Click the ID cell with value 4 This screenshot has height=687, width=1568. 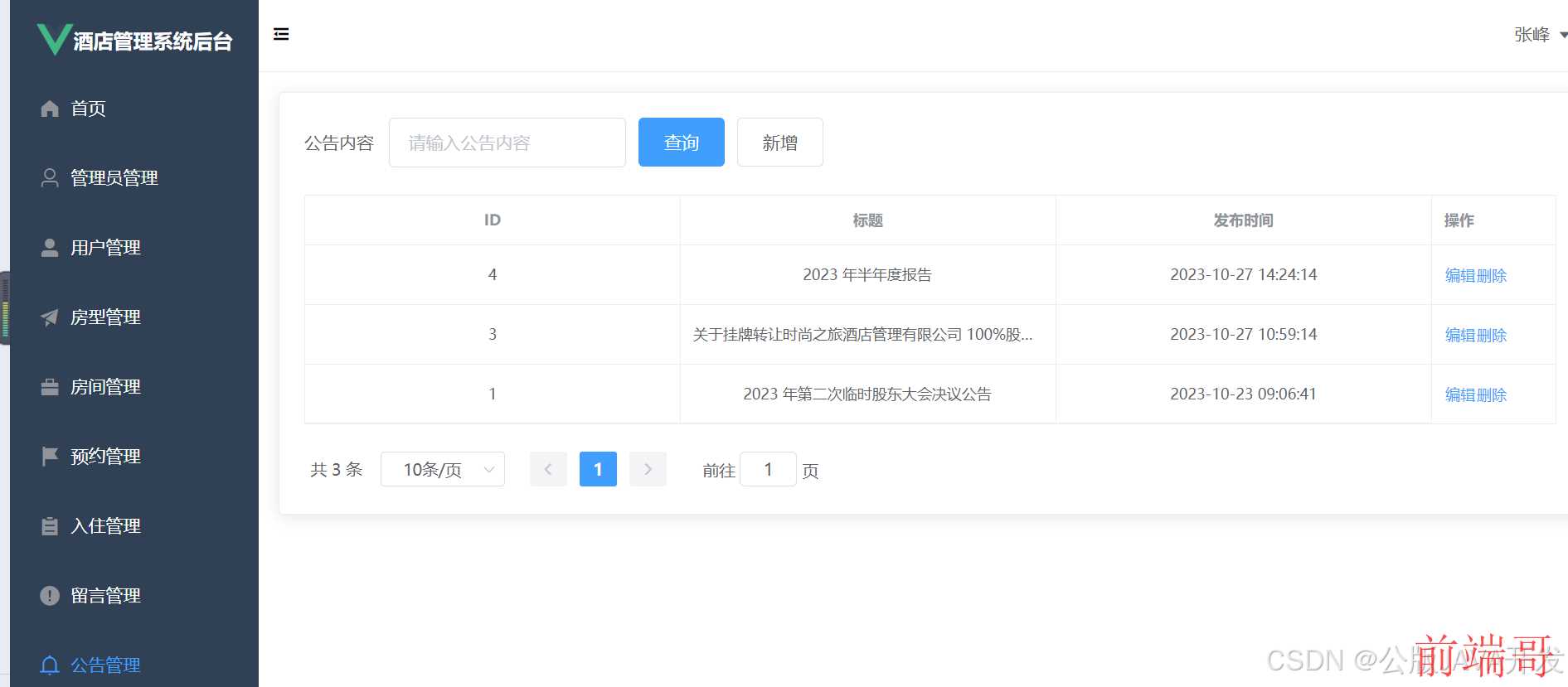coord(493,274)
